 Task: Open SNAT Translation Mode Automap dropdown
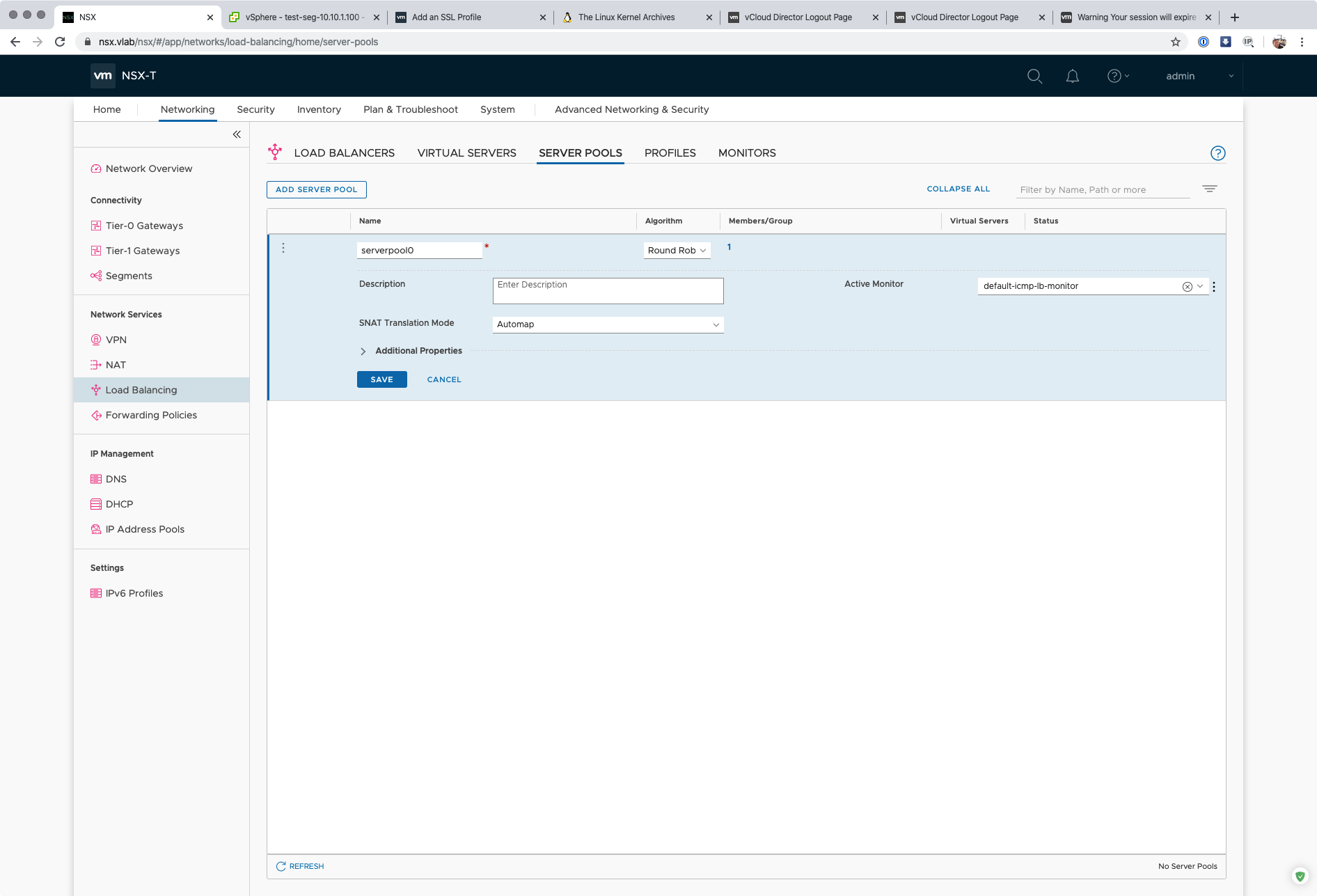608,324
